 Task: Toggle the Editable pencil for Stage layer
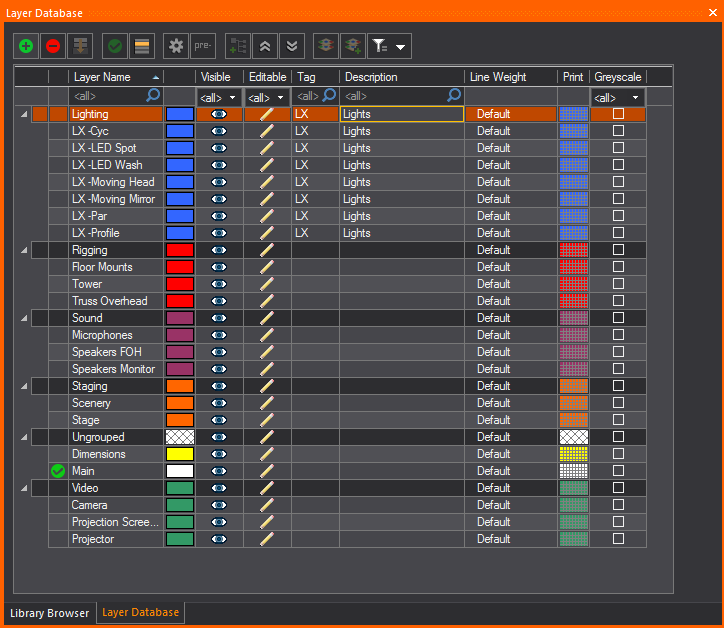[267, 420]
